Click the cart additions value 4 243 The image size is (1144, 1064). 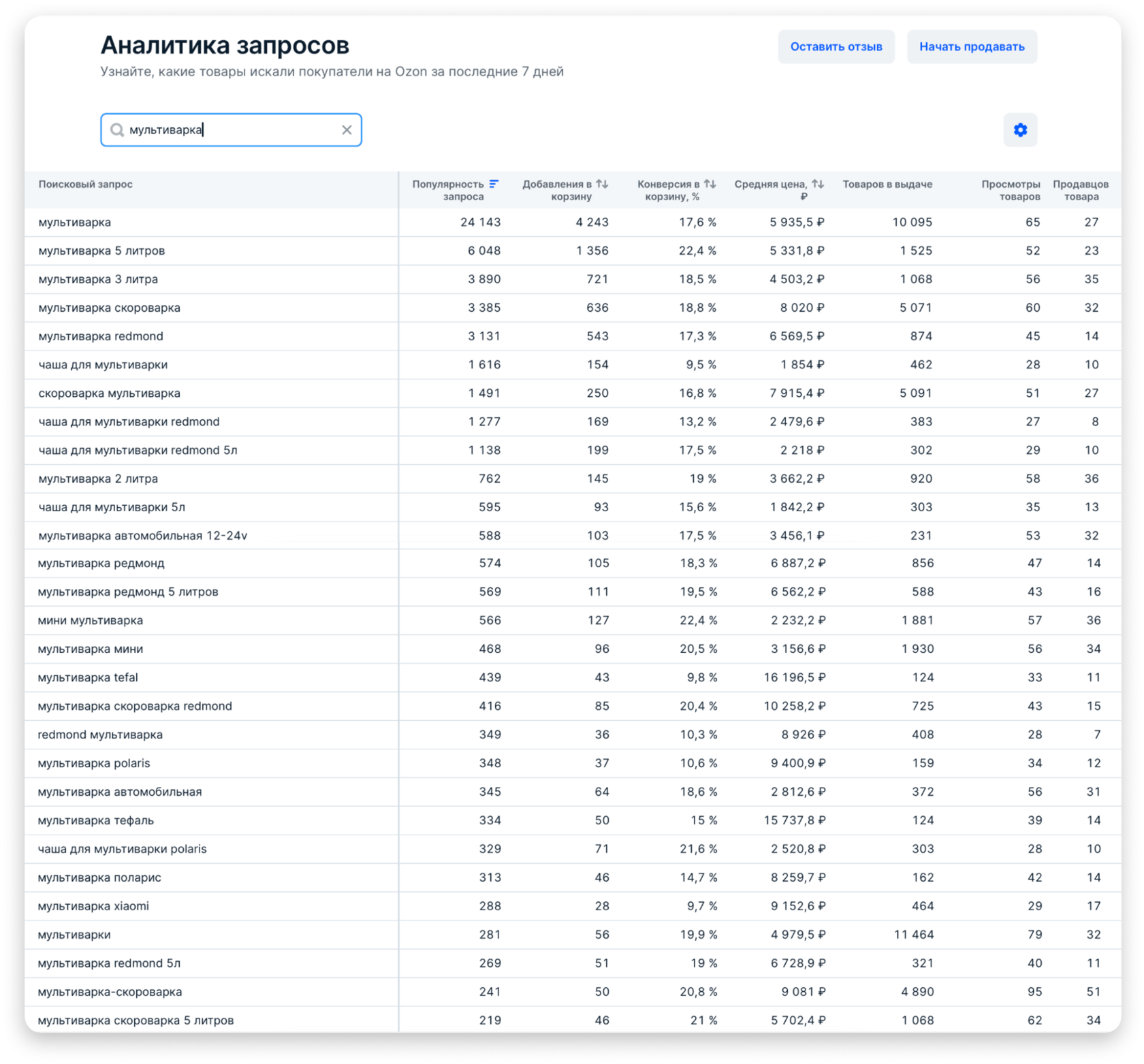592,222
